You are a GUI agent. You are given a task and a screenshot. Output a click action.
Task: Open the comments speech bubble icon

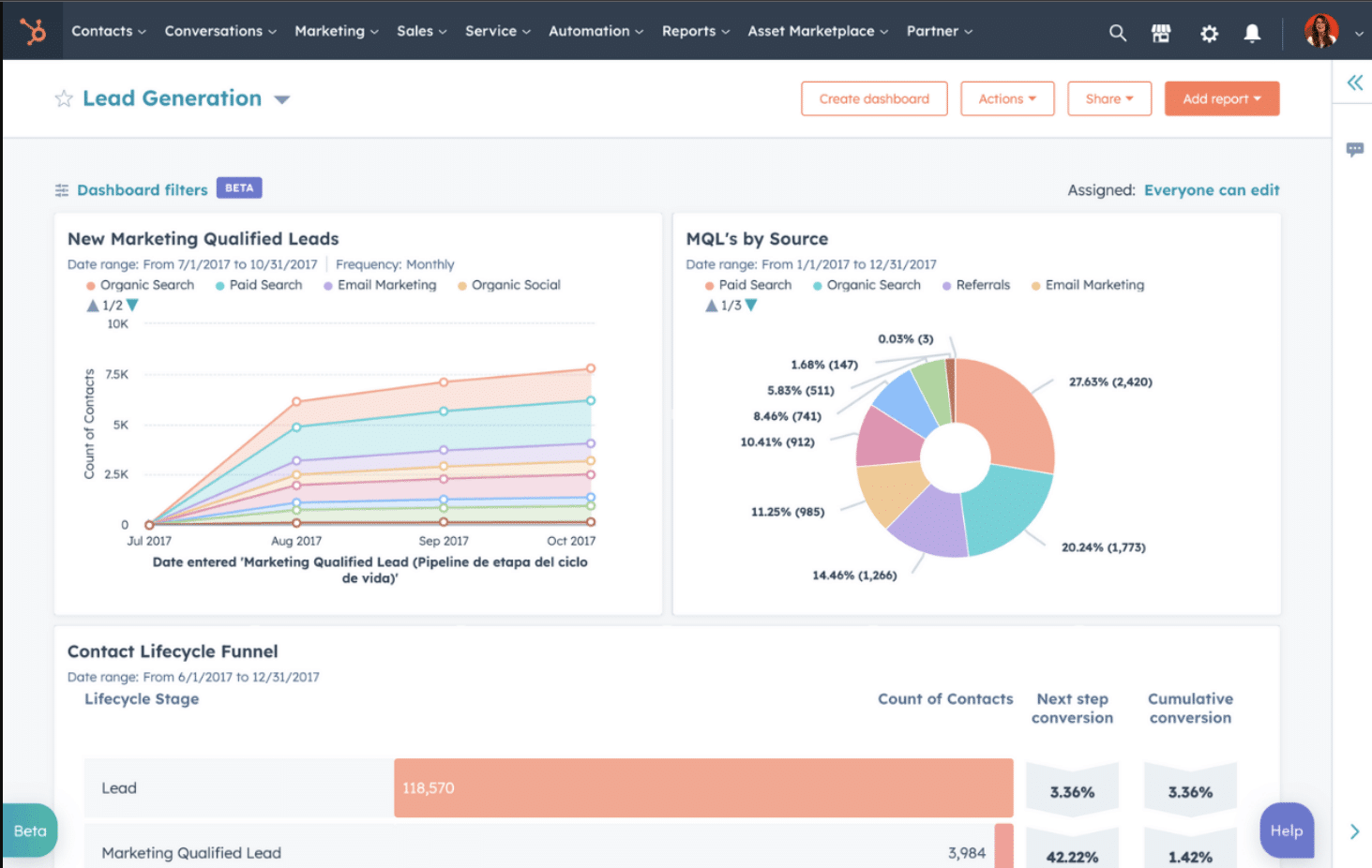pos(1354,149)
